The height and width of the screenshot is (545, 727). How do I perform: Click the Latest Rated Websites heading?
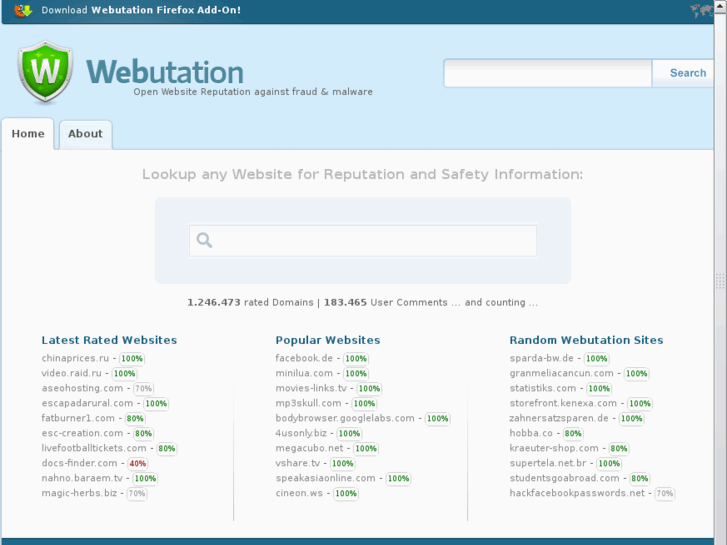pyautogui.click(x=109, y=340)
